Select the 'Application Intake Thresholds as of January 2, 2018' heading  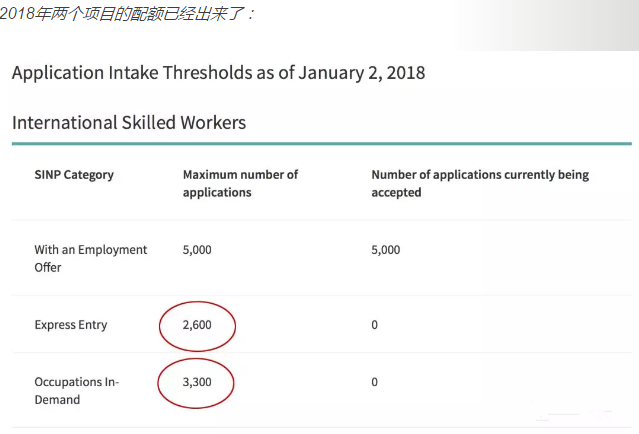point(218,73)
